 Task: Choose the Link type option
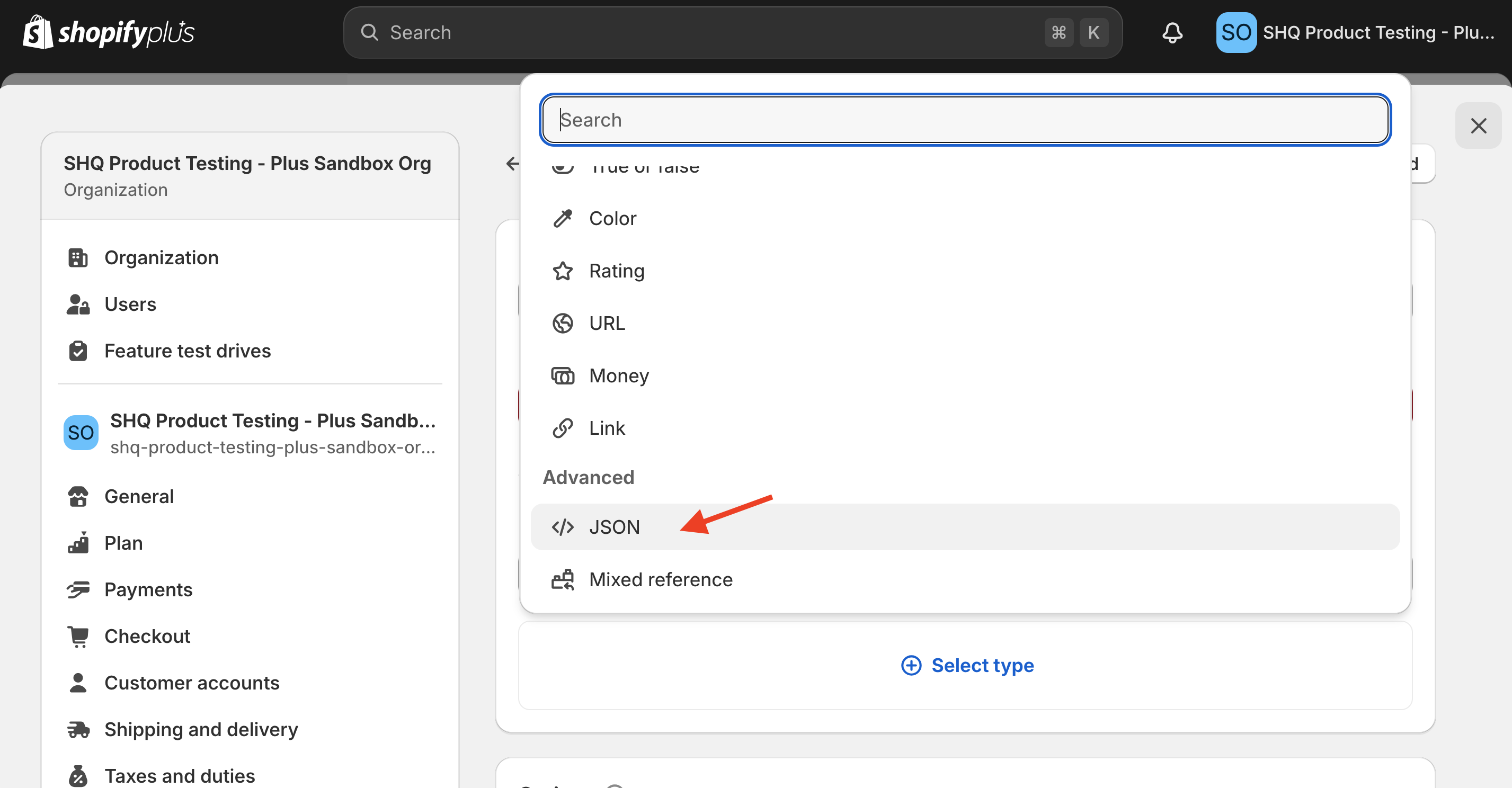pyautogui.click(x=606, y=428)
